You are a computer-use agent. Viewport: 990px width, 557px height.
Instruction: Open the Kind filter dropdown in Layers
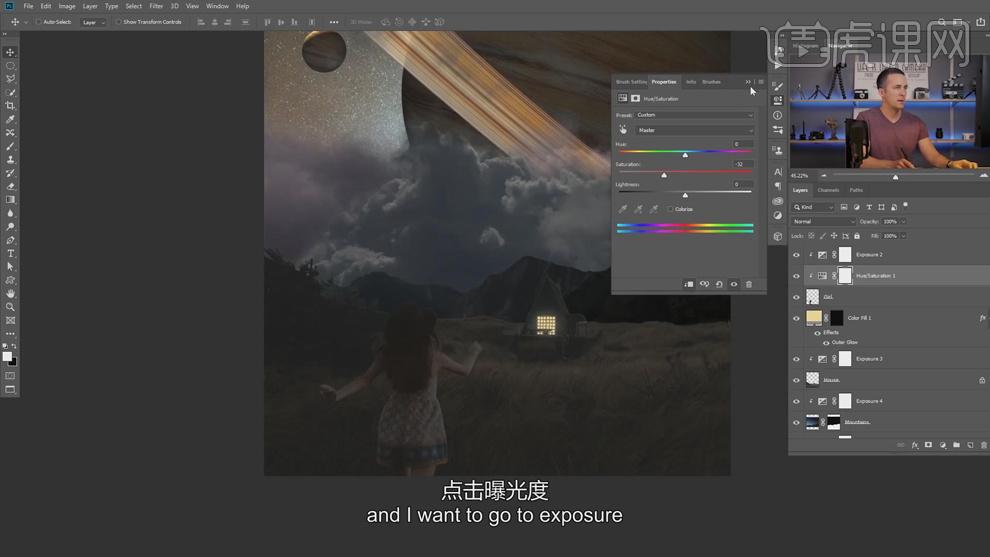813,207
